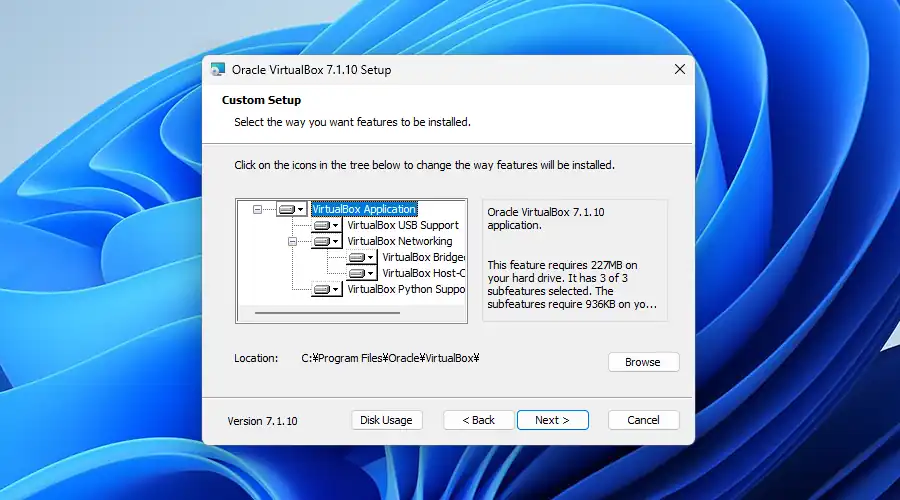Image resolution: width=900 pixels, height=500 pixels.
Task: Select the VirtualBox Application tree item
Action: pos(364,210)
